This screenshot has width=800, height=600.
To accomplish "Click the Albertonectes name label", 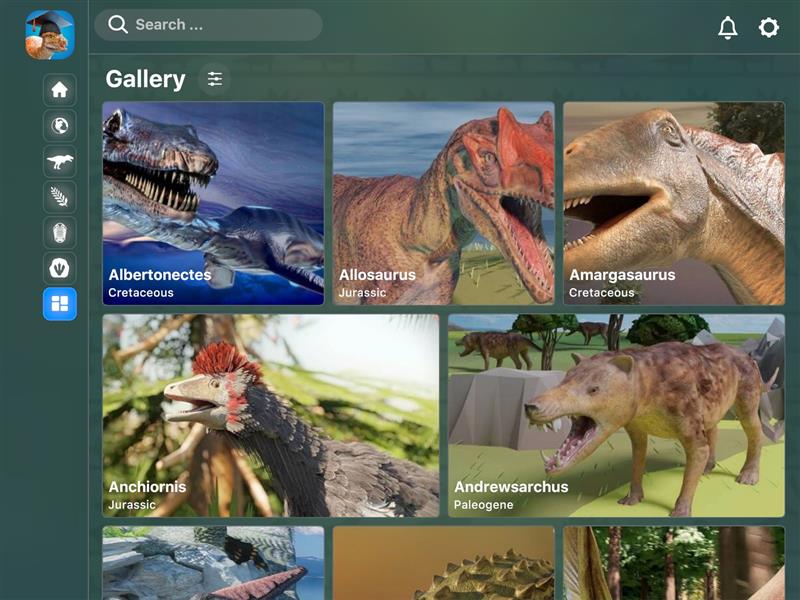I will [x=160, y=274].
